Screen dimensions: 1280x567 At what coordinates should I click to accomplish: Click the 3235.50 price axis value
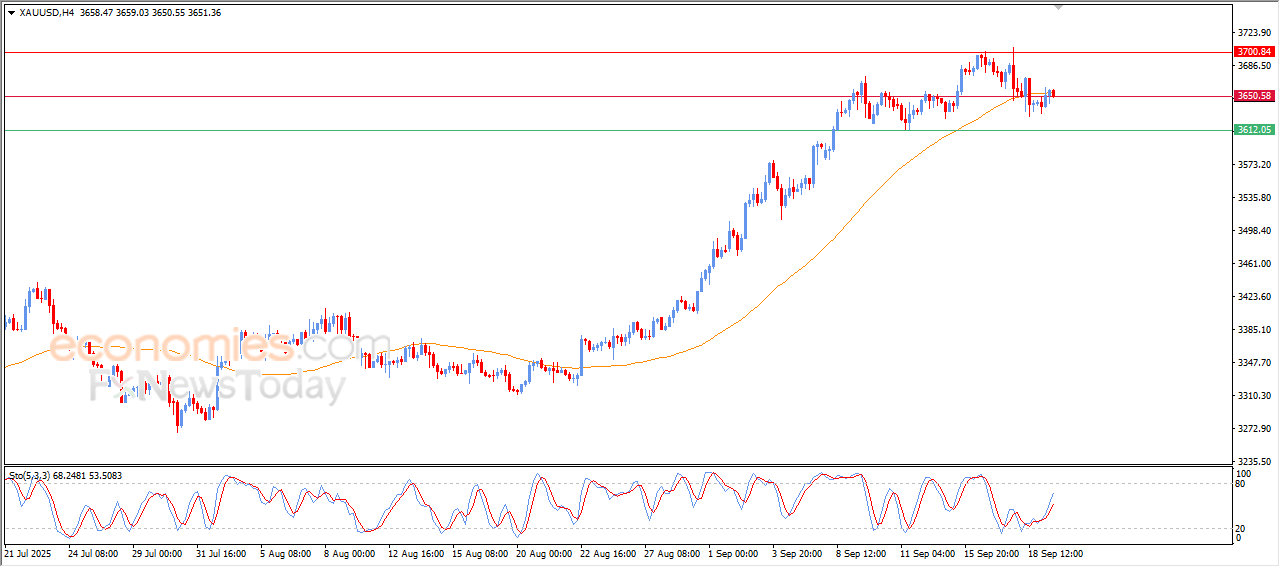pyautogui.click(x=1254, y=461)
